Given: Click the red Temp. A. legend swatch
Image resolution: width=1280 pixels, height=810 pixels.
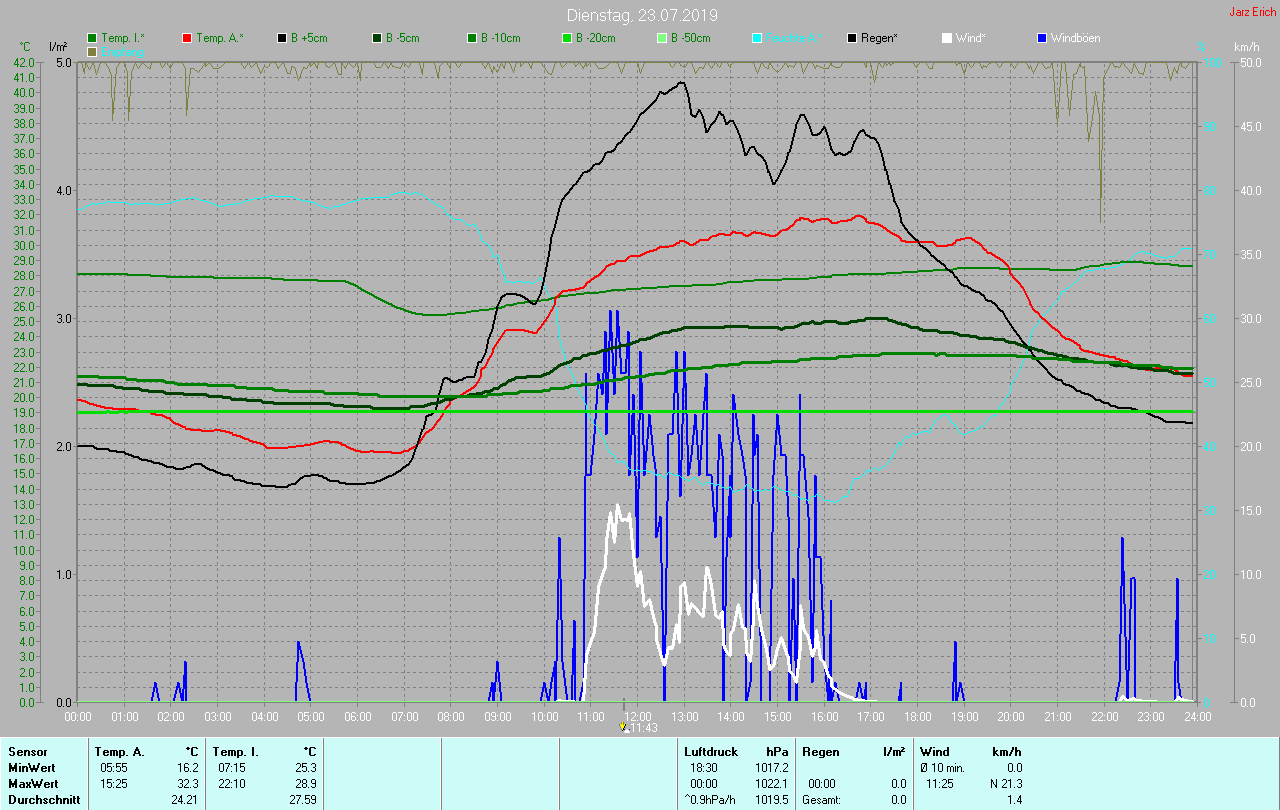Looking at the screenshot, I should tap(187, 38).
